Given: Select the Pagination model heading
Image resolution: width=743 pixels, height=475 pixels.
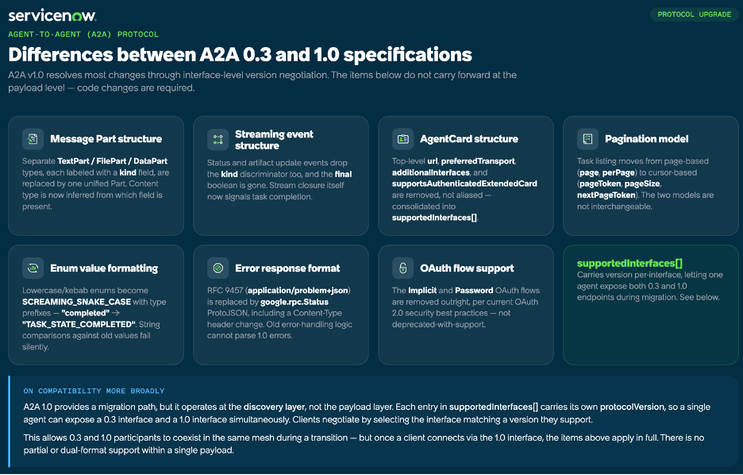Looking at the screenshot, I should (x=646, y=139).
